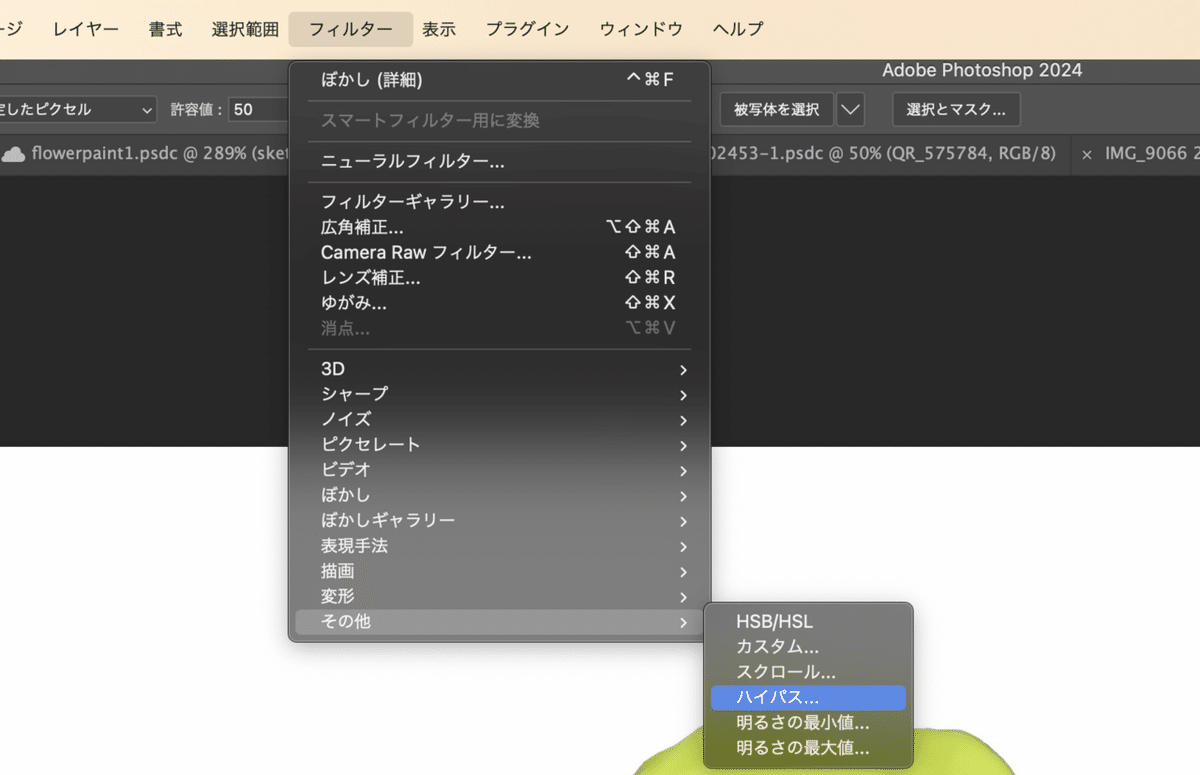This screenshot has height=775, width=1200.
Task: Expand the ビデオ submenu
Action: [499, 470]
